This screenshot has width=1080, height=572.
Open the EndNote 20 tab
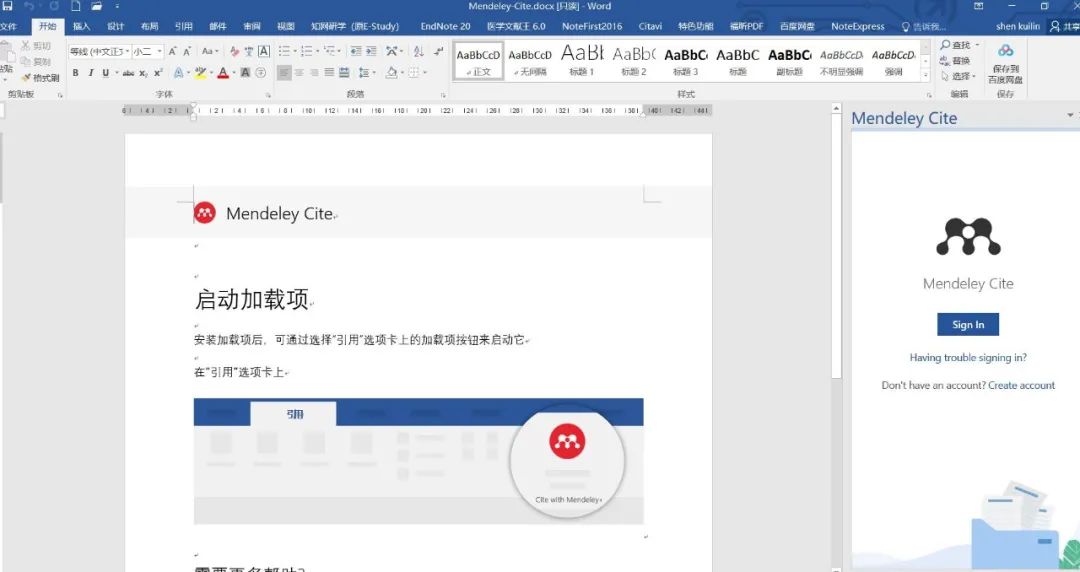[445, 26]
